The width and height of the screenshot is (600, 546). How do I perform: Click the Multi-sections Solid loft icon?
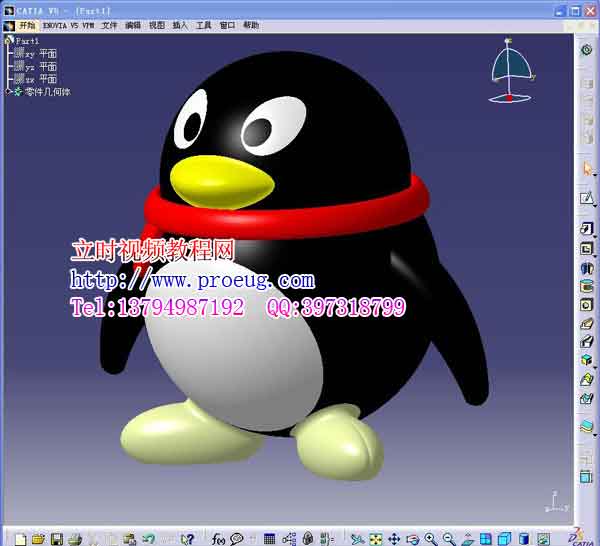pos(586,379)
